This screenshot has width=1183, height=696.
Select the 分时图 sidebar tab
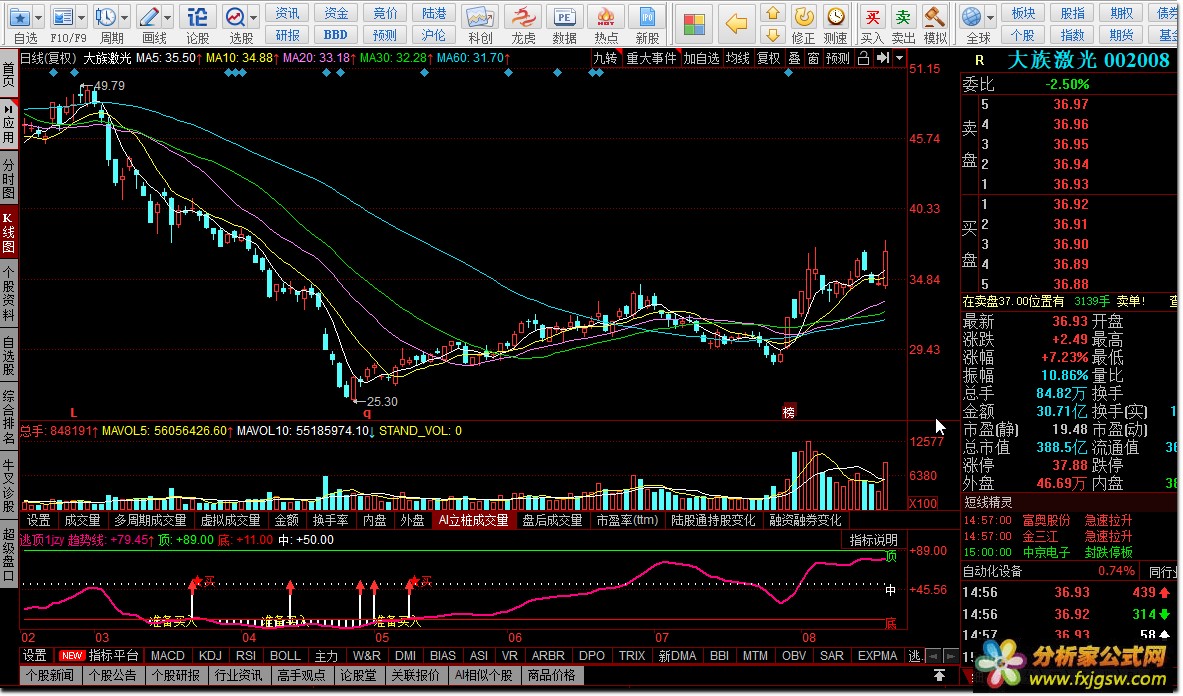(x=8, y=179)
